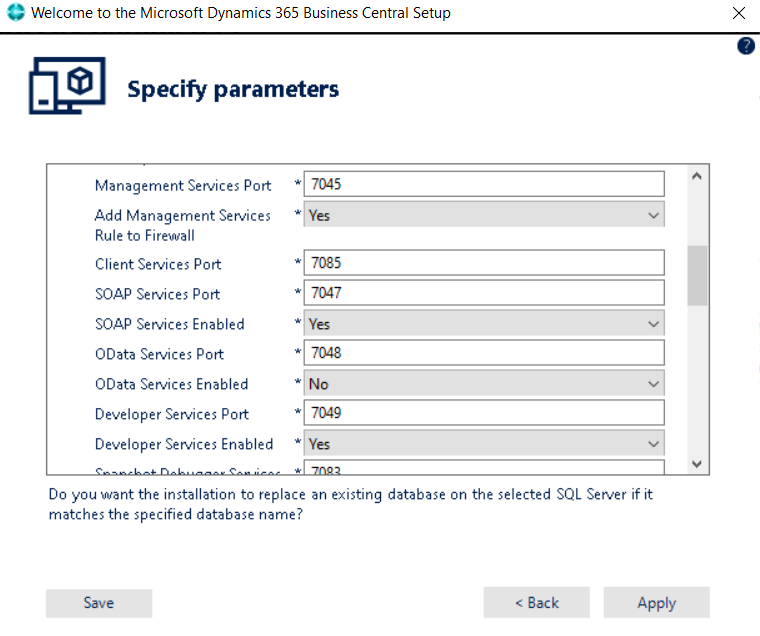Screen dimensions: 760x636
Task: Open the OData Services Enabled dropdown
Action: click(x=484, y=383)
